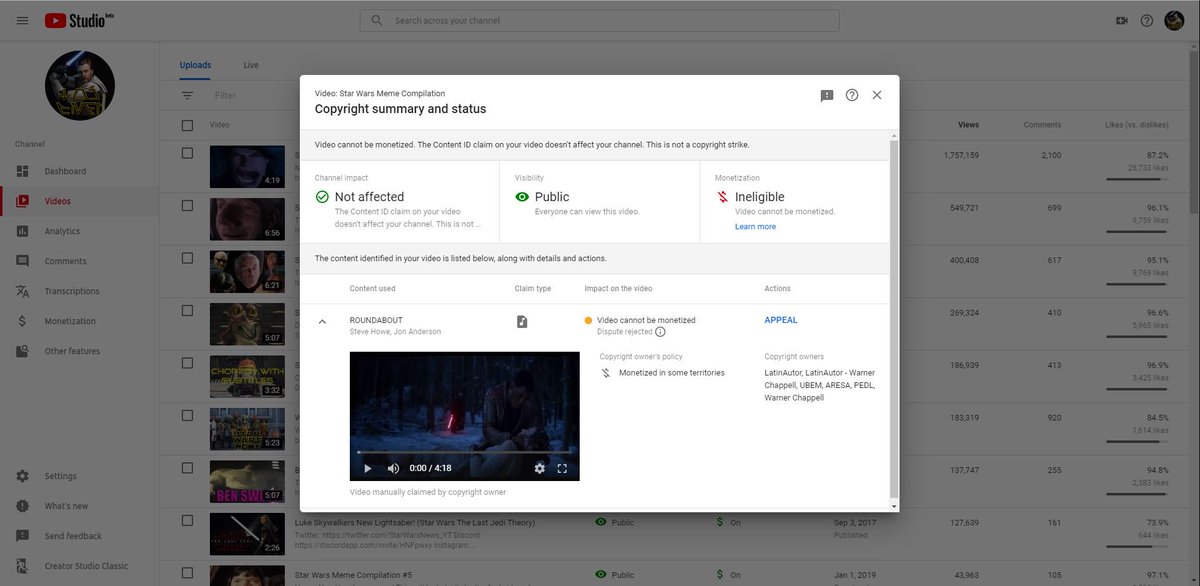Click the Comments sidebar icon
This screenshot has height=586, width=1200.
22,261
